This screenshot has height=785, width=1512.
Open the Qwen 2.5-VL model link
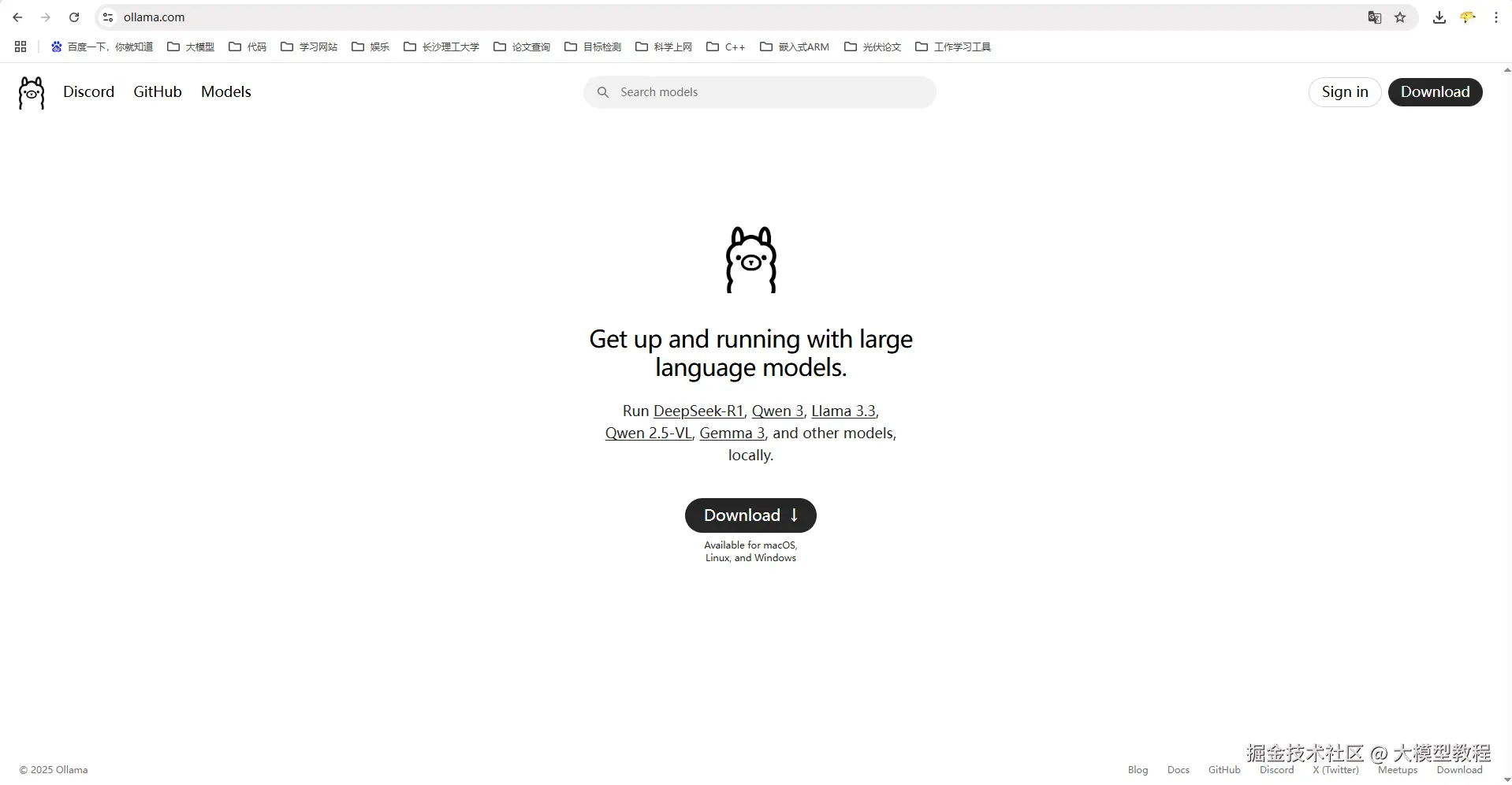pos(648,433)
